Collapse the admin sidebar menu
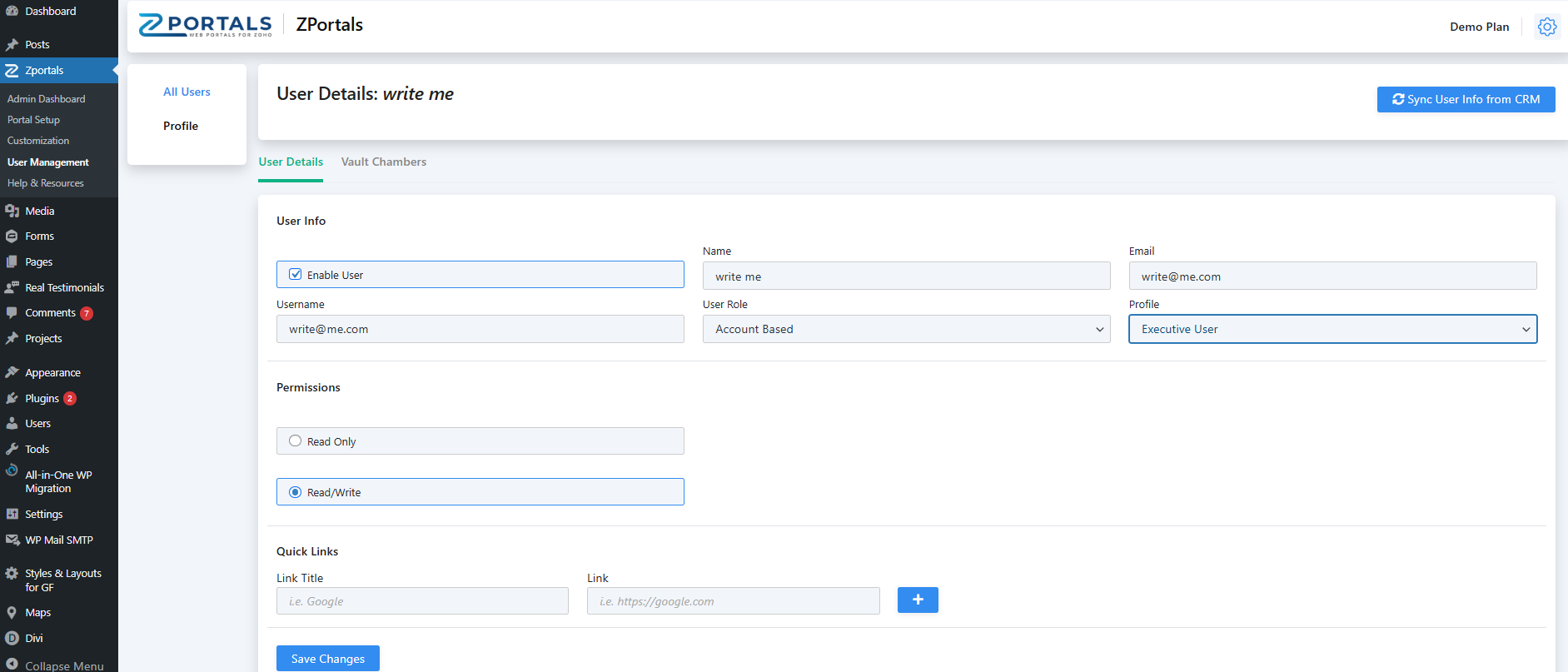Image resolution: width=1568 pixels, height=672 pixels. pyautogui.click(x=63, y=665)
